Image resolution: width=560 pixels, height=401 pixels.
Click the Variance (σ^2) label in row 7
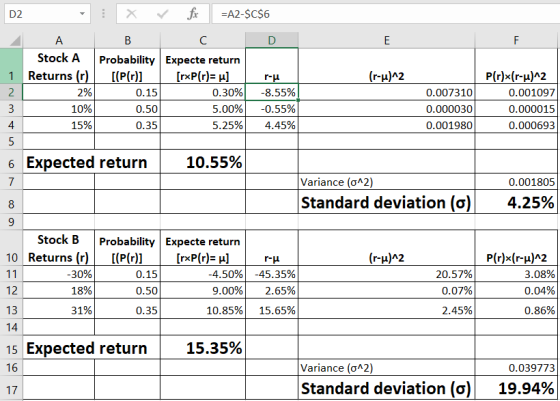coord(336,182)
